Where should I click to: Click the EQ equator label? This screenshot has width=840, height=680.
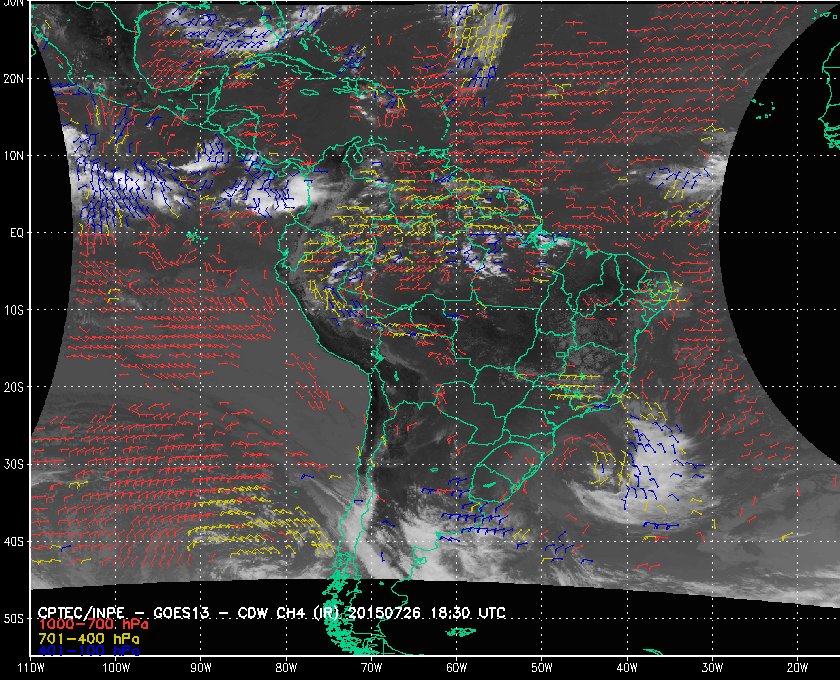click(x=17, y=233)
